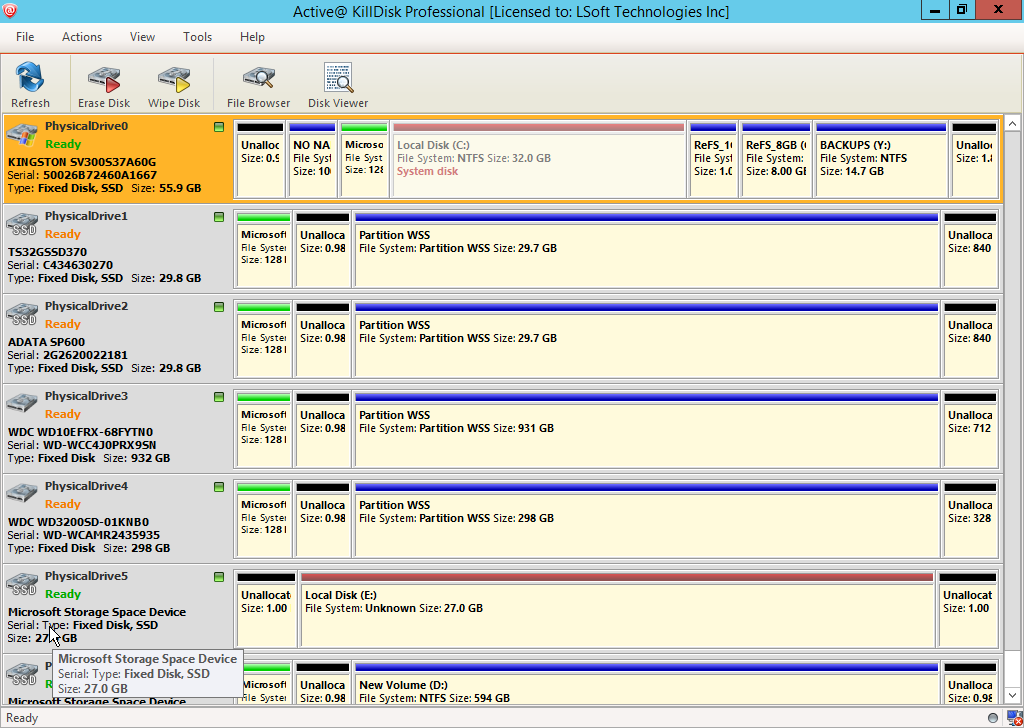This screenshot has height=728, width=1024.
Task: Toggle the PhysicalDrive5 green checkbox
Action: 219,577
